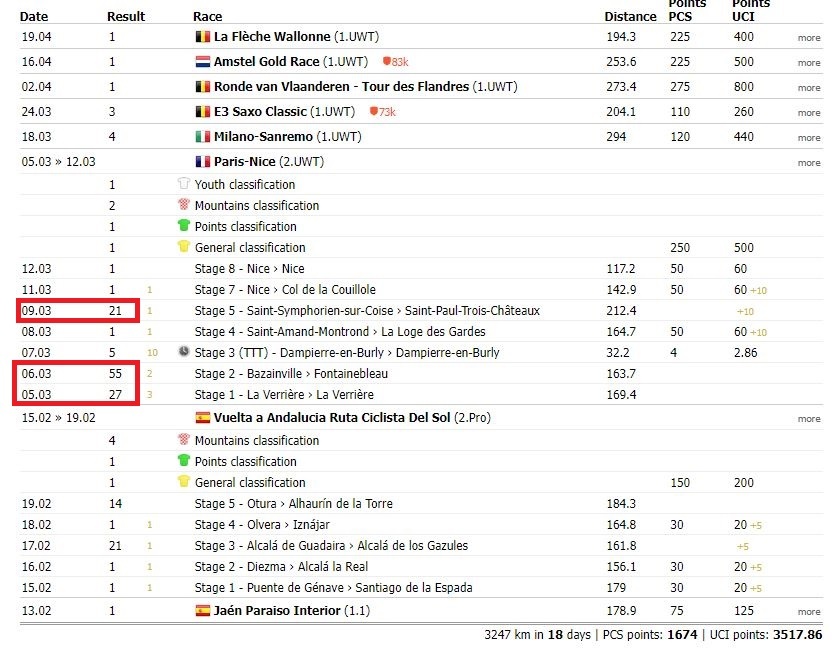Expand more details for Amstel Gold Race
Screen dimensions: 837x648
tap(809, 63)
